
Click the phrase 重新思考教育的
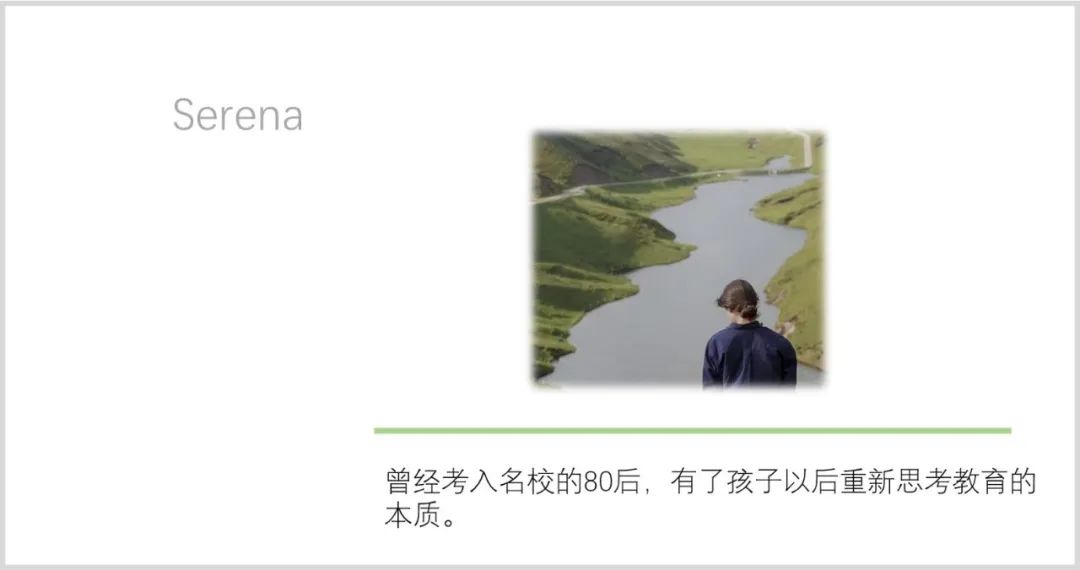[x=938, y=481]
